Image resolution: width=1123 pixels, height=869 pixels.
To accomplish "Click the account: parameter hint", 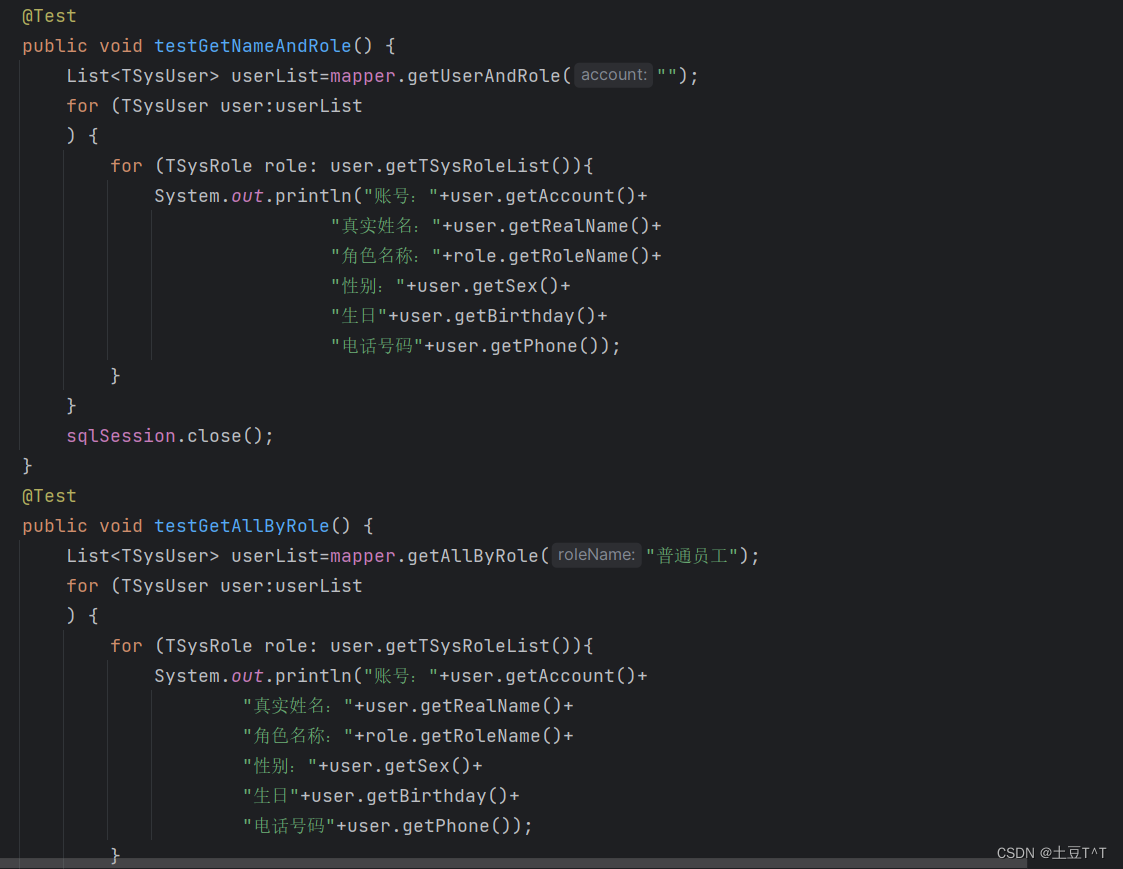I will 612,75.
